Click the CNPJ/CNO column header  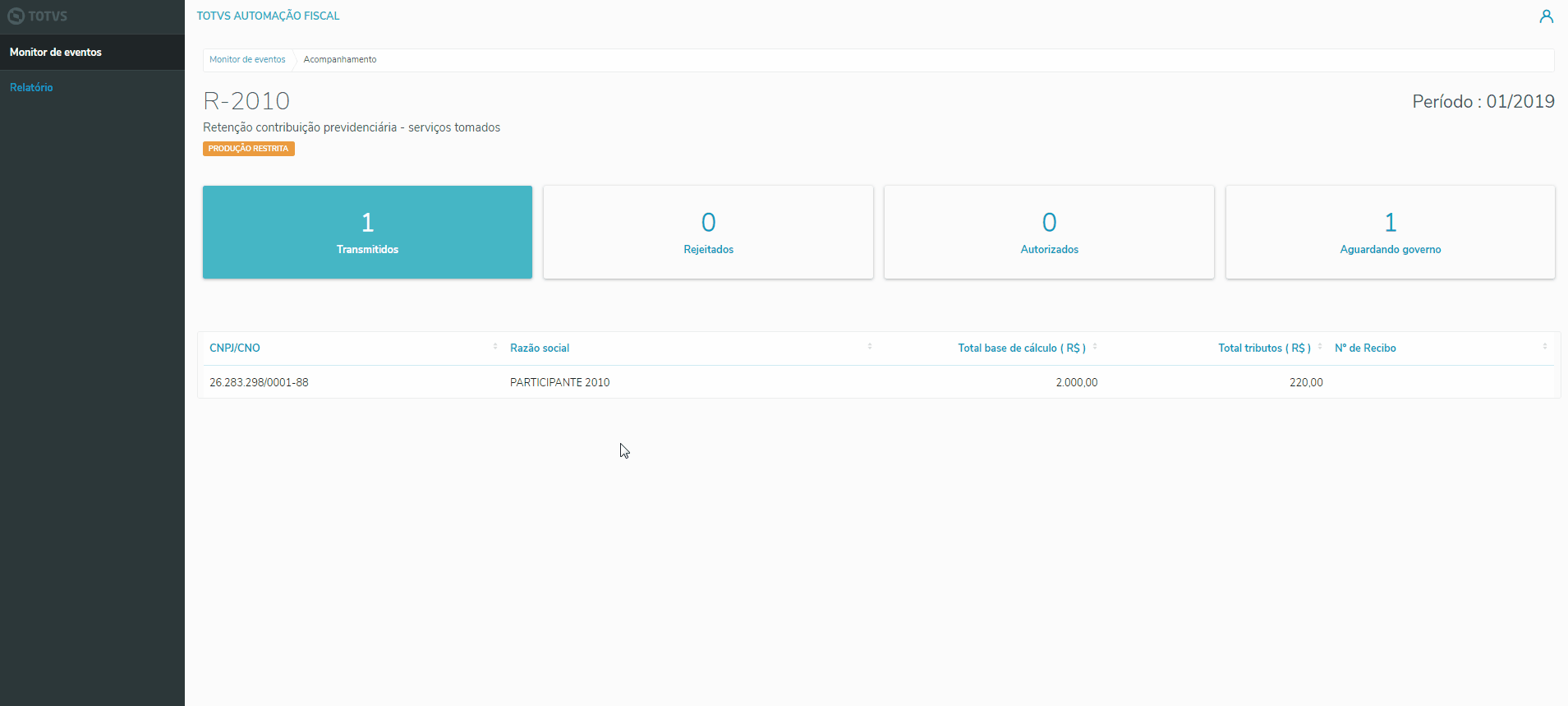235,348
